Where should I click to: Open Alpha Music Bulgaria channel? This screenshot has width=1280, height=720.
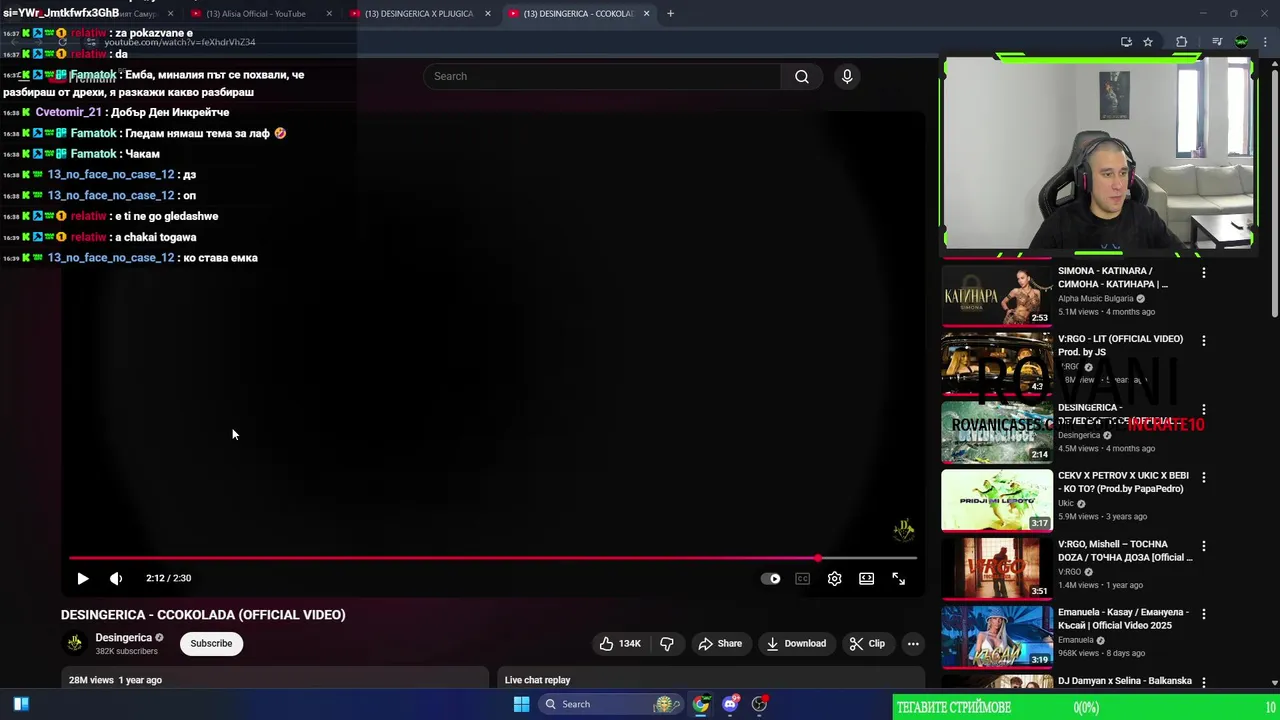pos(1096,298)
